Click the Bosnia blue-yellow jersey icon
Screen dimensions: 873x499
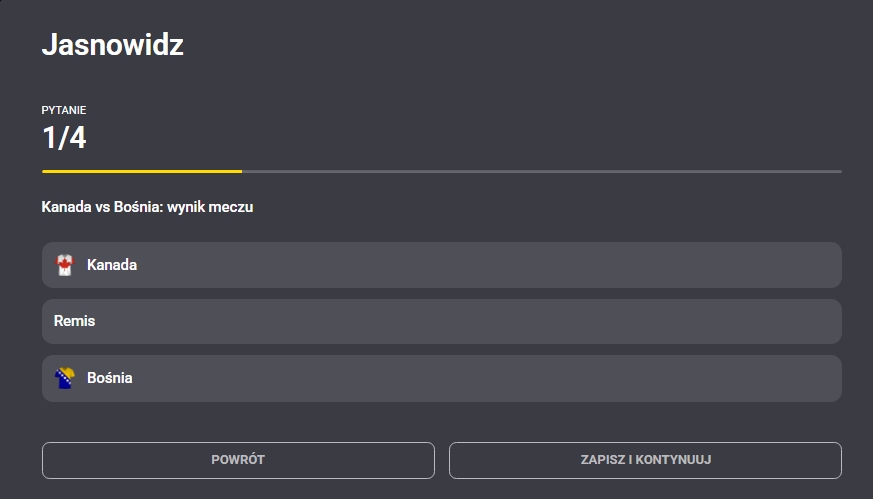point(65,378)
